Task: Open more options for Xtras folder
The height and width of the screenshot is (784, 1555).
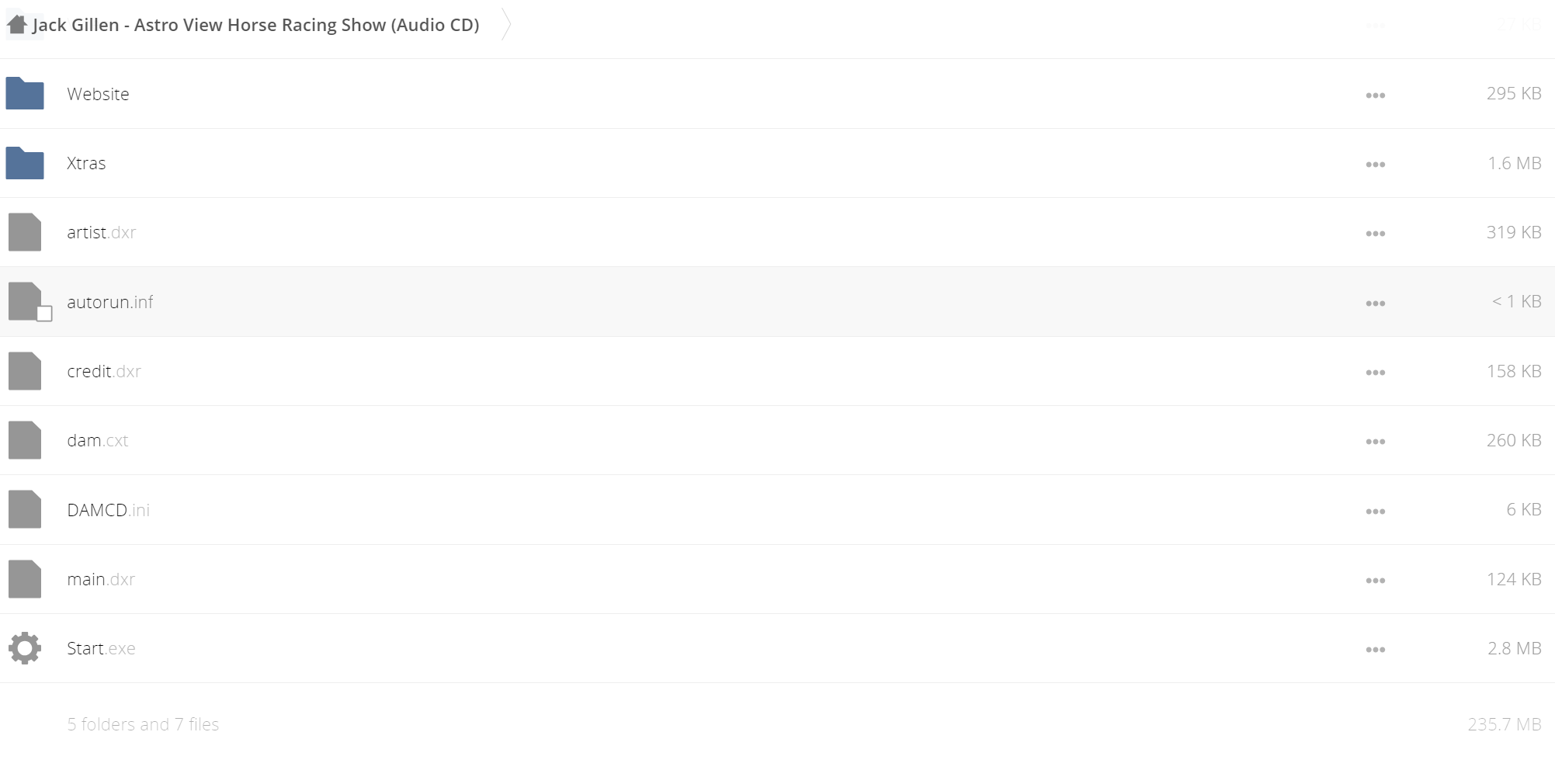Action: click(1375, 165)
